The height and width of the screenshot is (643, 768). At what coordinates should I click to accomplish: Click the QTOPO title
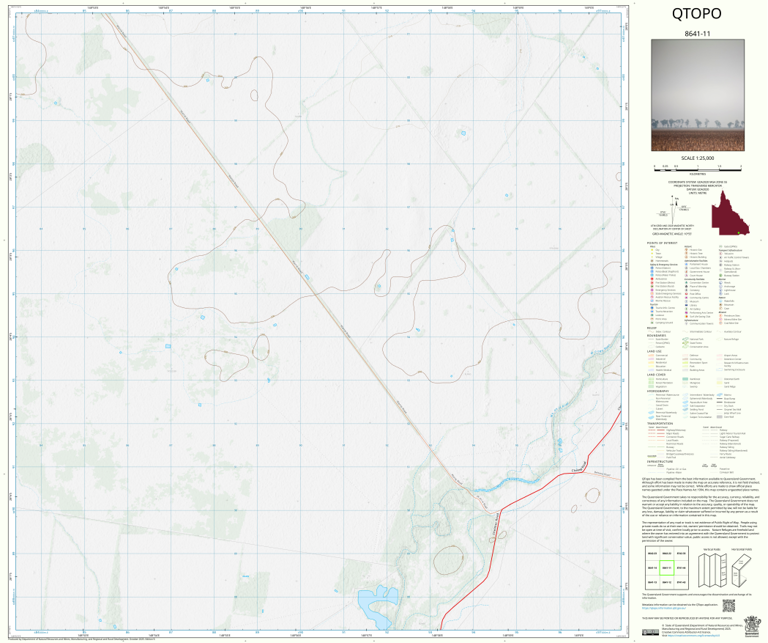coord(696,14)
